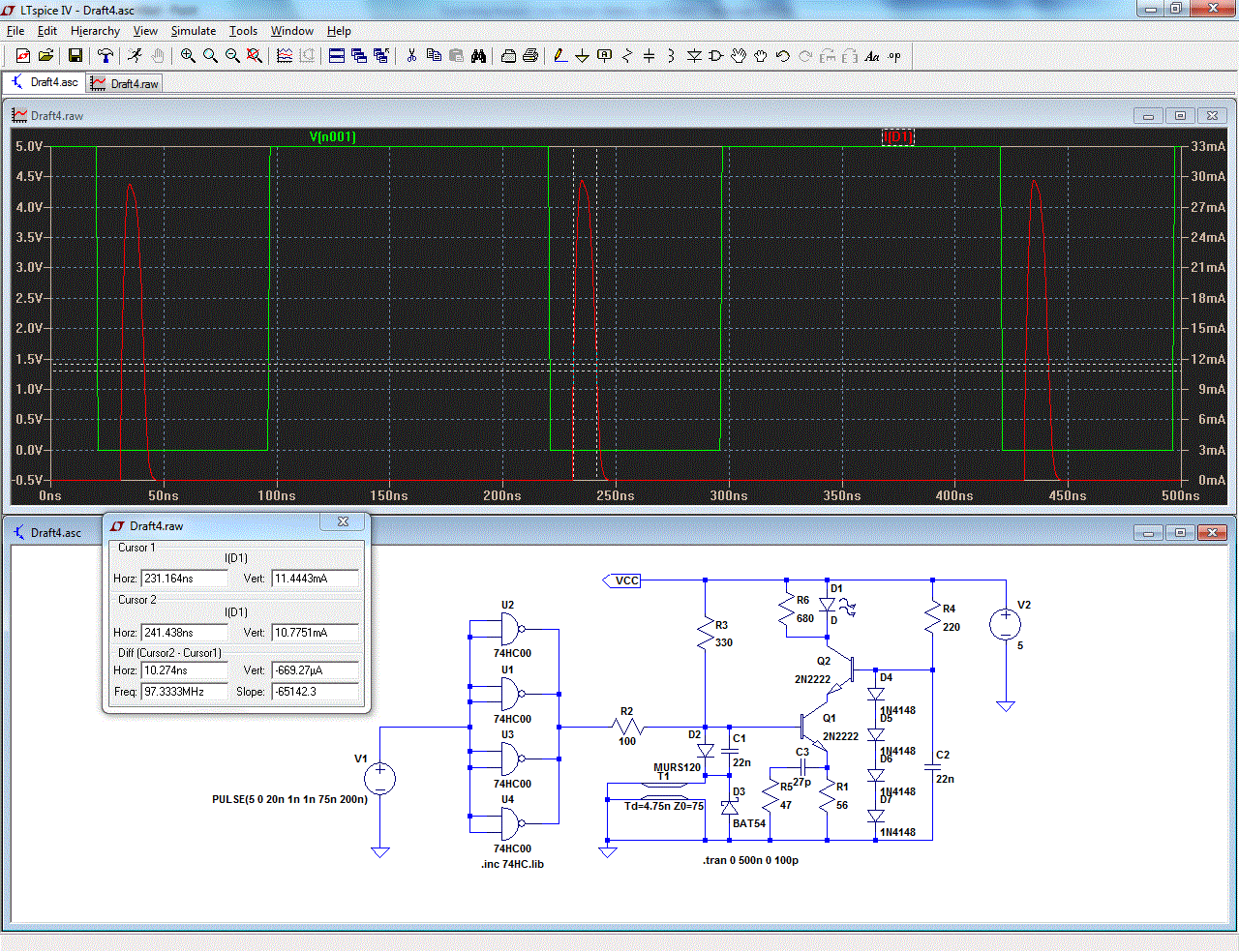Viewport: 1239px width, 952px height.
Task: Click the SPICE directive .op icon
Action: (894, 56)
